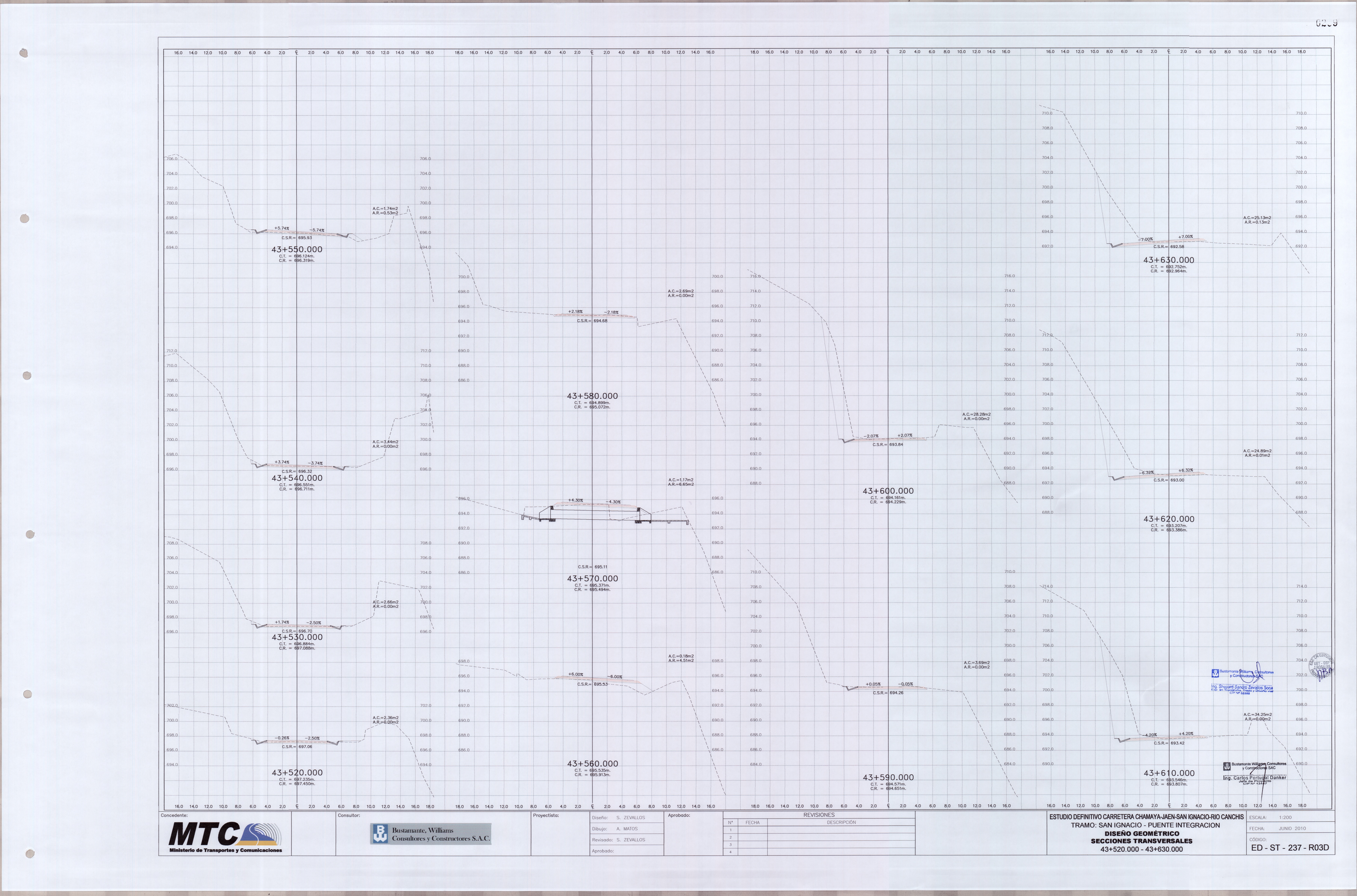
Task: Click the C.S.R.= 693.00 elevation label
Action: coord(1168,481)
